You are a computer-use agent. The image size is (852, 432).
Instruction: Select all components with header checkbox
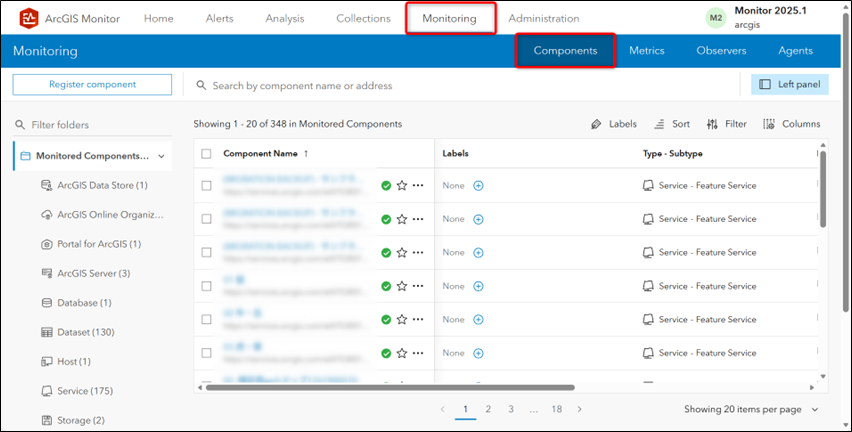(x=206, y=154)
